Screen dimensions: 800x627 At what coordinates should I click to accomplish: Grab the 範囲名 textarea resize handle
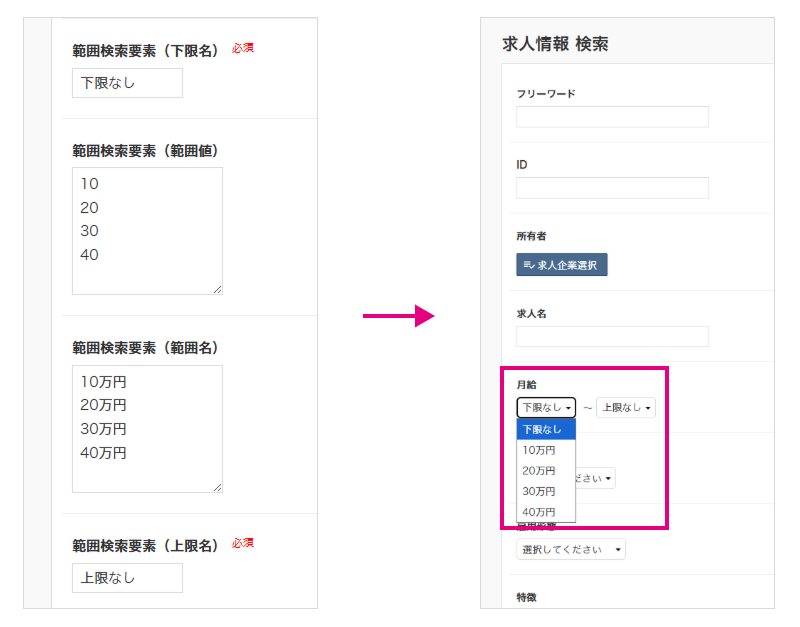click(x=217, y=487)
